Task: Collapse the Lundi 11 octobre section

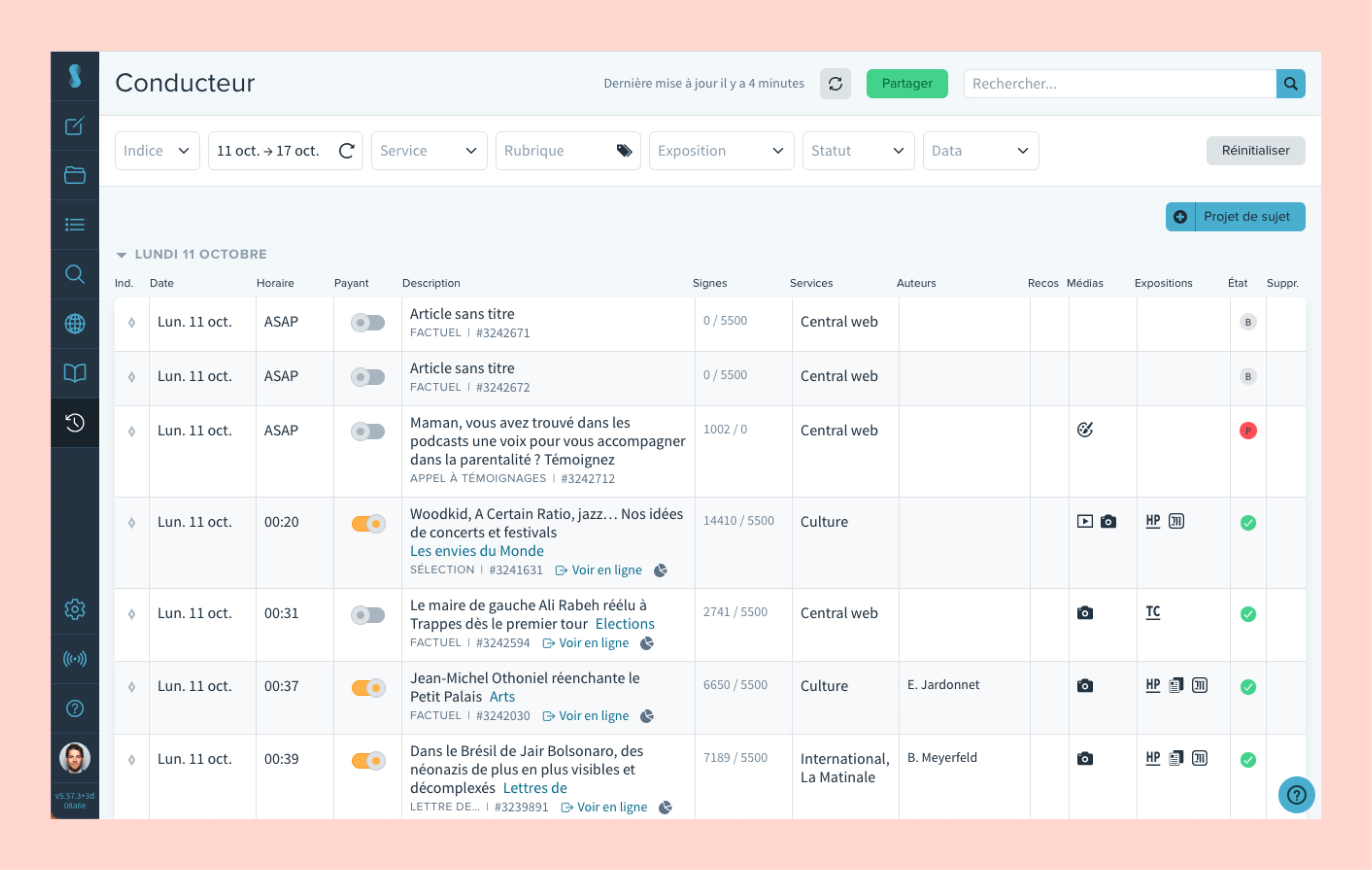Action: pos(121,255)
